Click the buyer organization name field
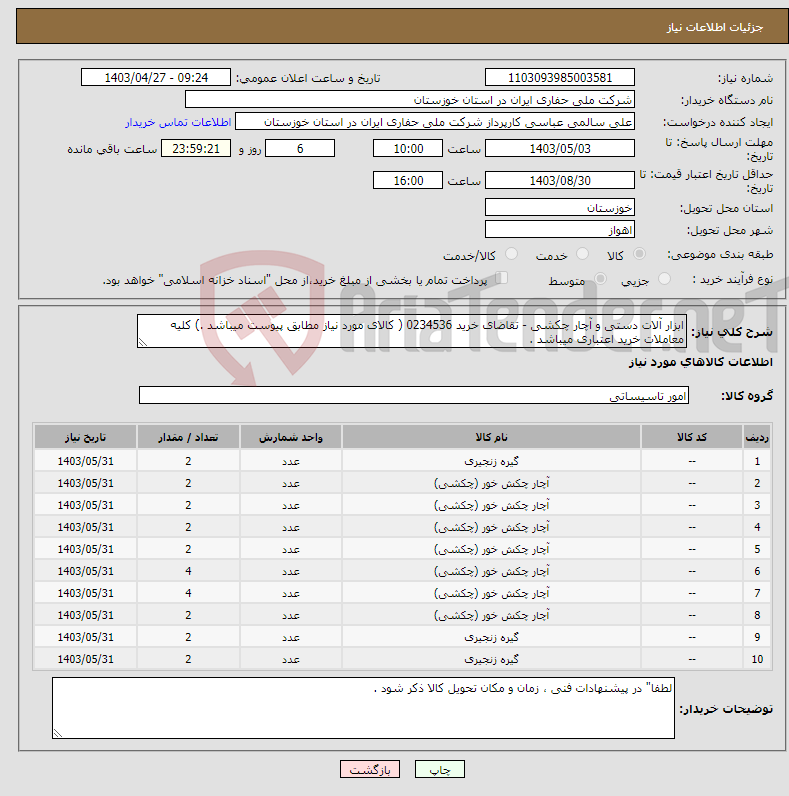 (x=410, y=100)
